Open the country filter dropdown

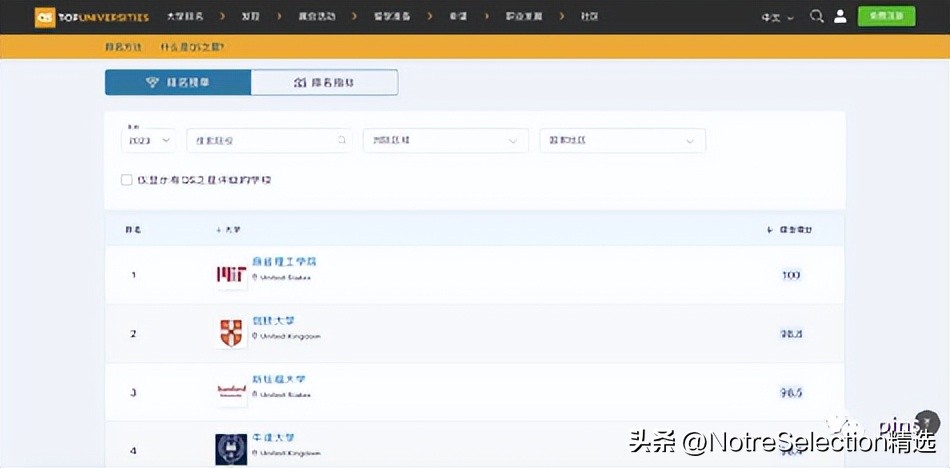click(622, 140)
